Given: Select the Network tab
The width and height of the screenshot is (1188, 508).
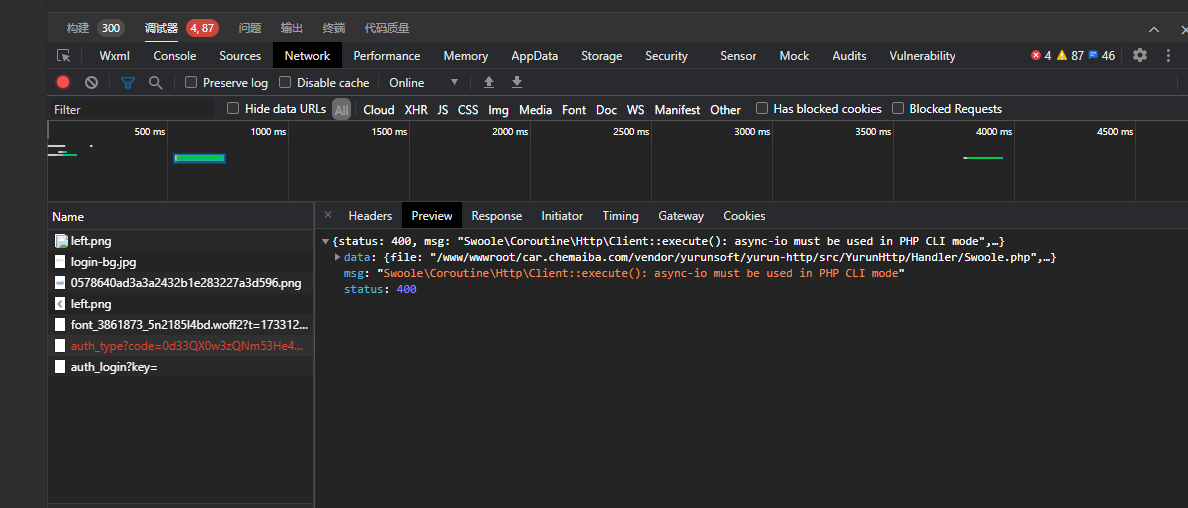Looking at the screenshot, I should (x=307, y=55).
